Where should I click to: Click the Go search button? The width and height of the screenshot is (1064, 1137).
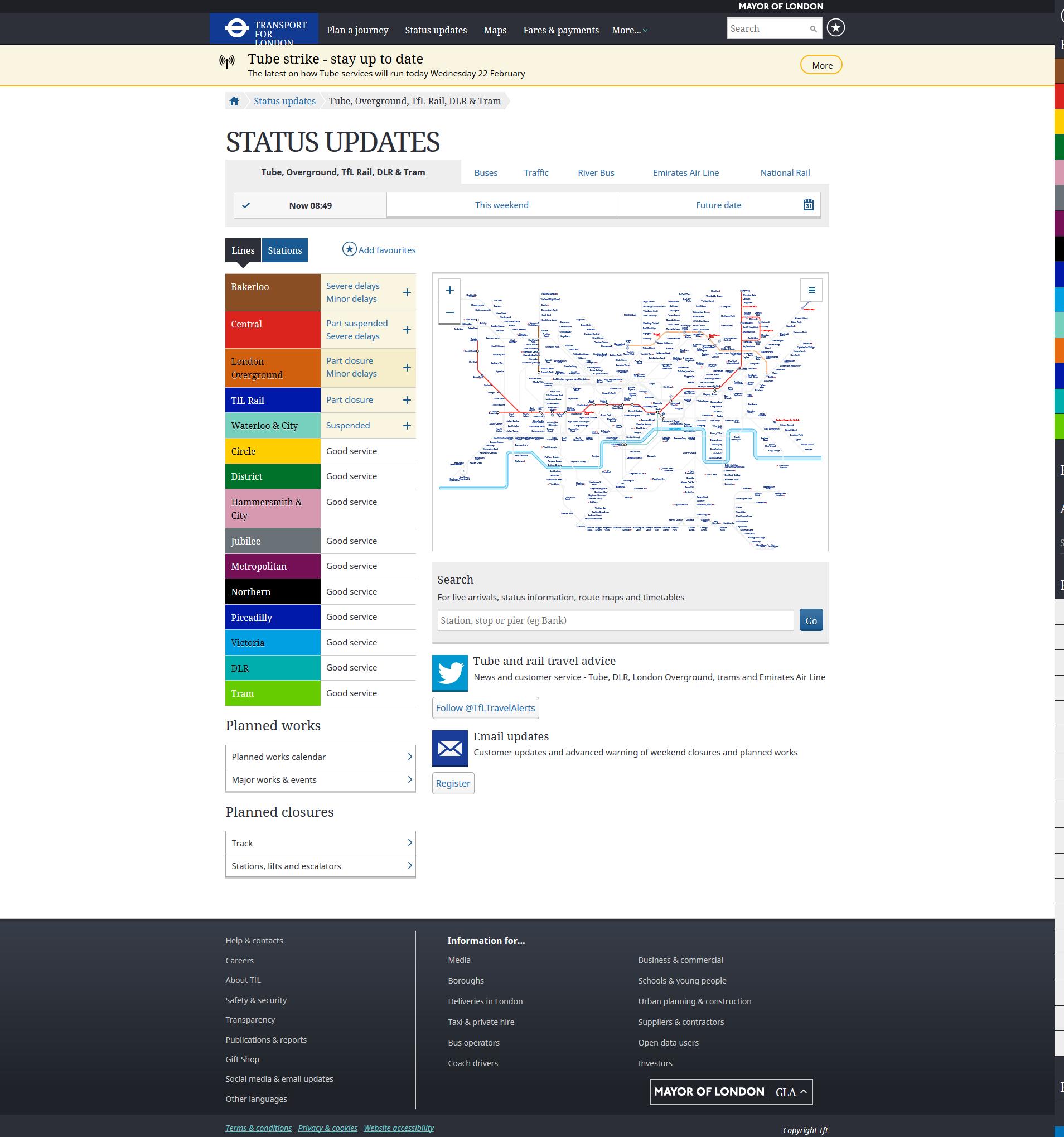(x=811, y=620)
